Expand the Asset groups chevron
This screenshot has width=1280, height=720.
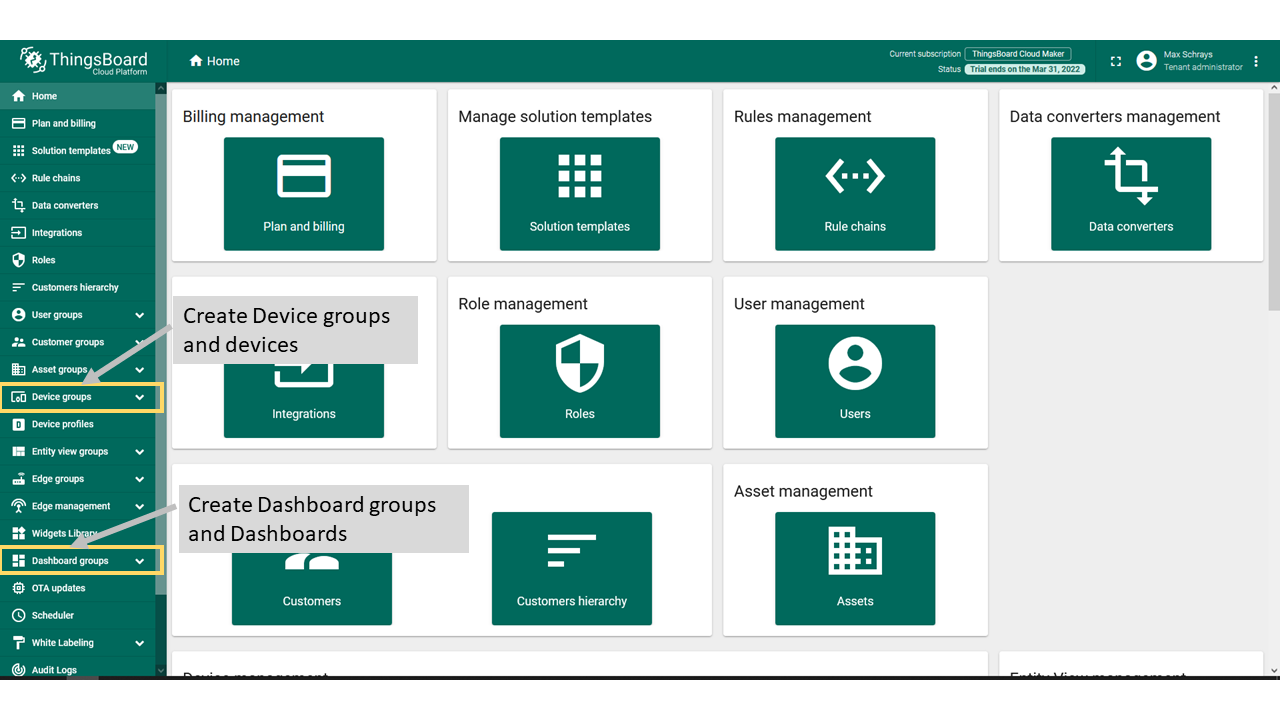click(x=140, y=370)
